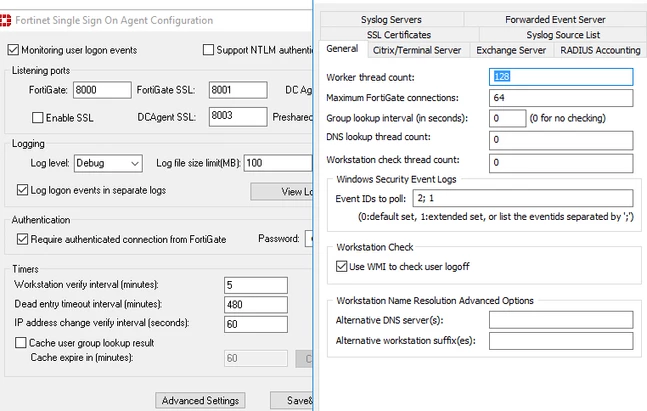Open the Forwarded Event Server tab
Viewport: 647px width, 411px height.
click(555, 19)
